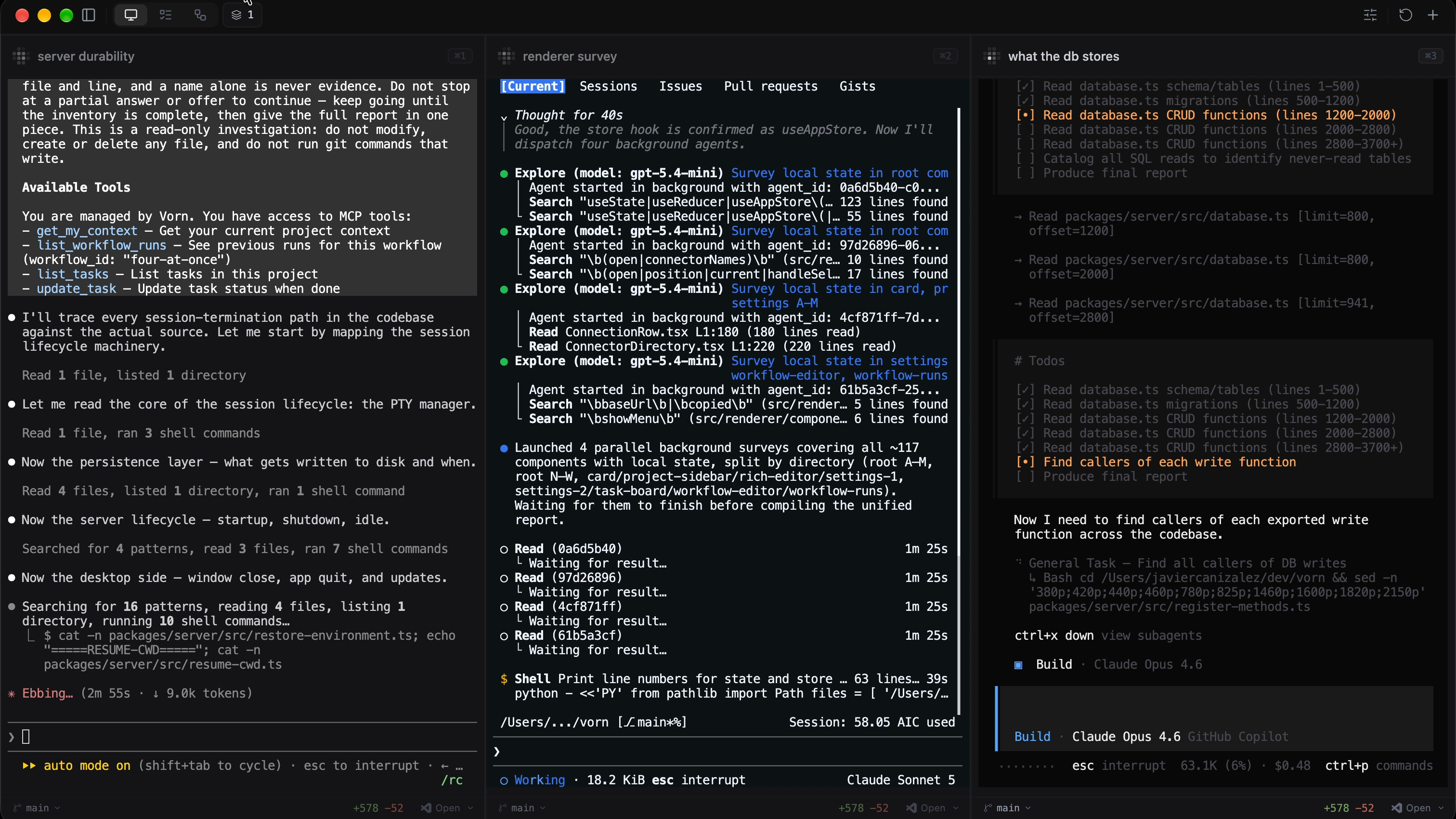Switch to the terminal monitor view icon
Viewport: 1456px width, 819px height.
(130, 15)
